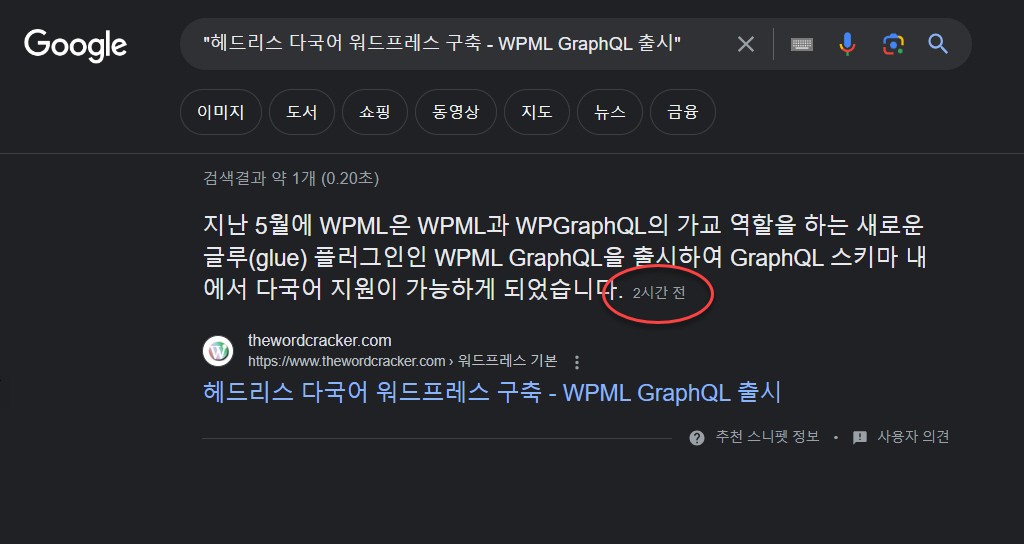
Task: Click the result URL breadcrumb 워드프레스 기본
Action: (507, 361)
